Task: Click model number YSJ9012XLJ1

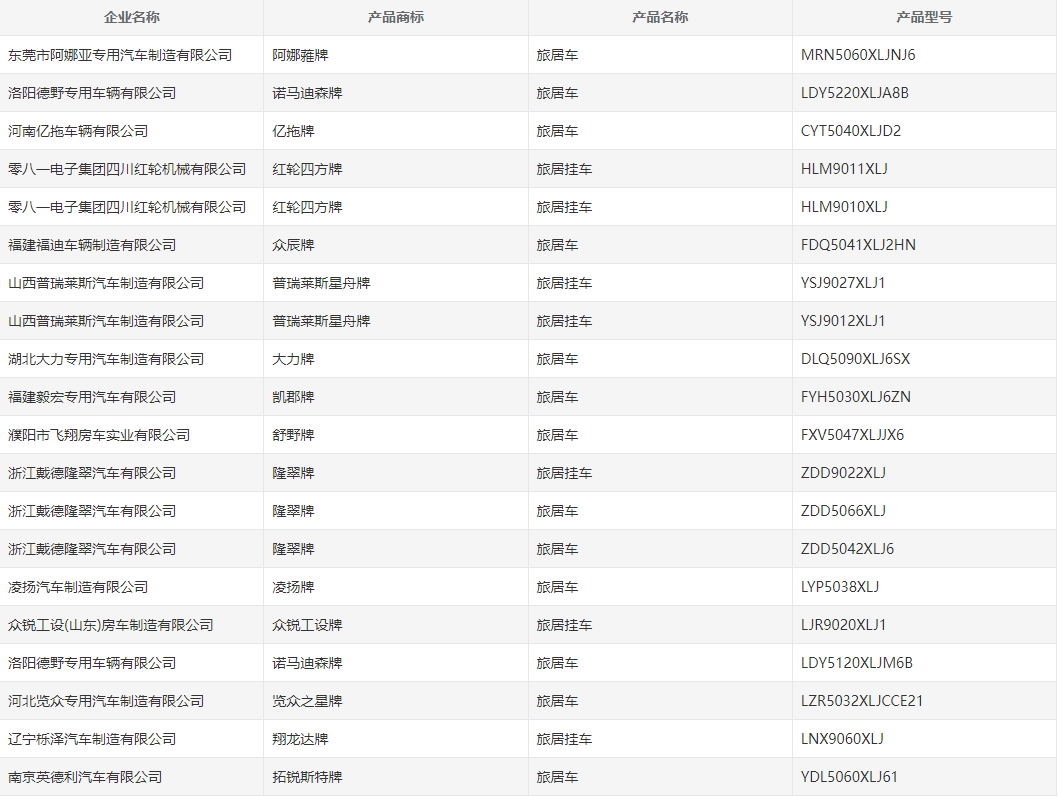Action: [843, 321]
